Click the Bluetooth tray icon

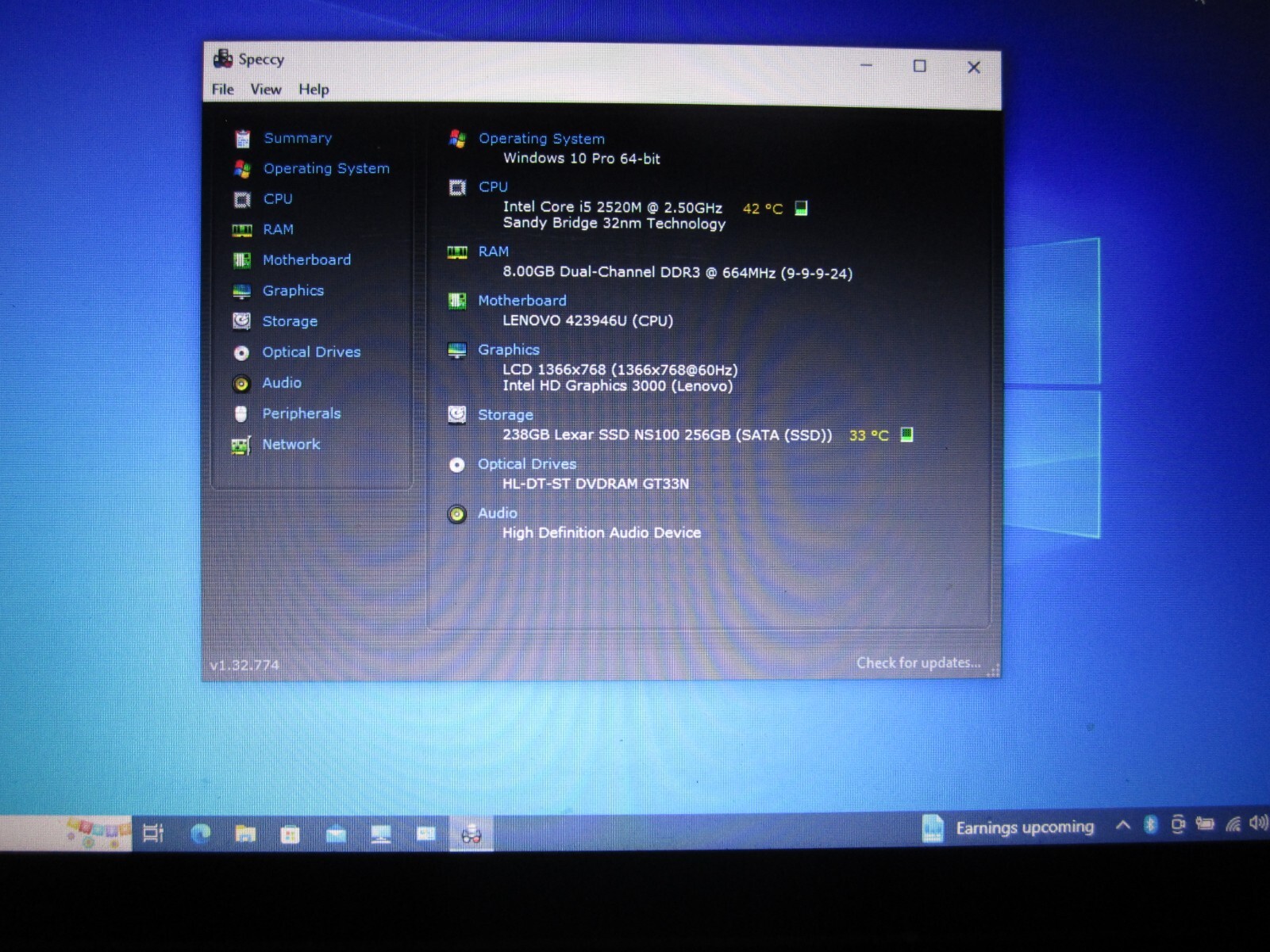click(1150, 825)
